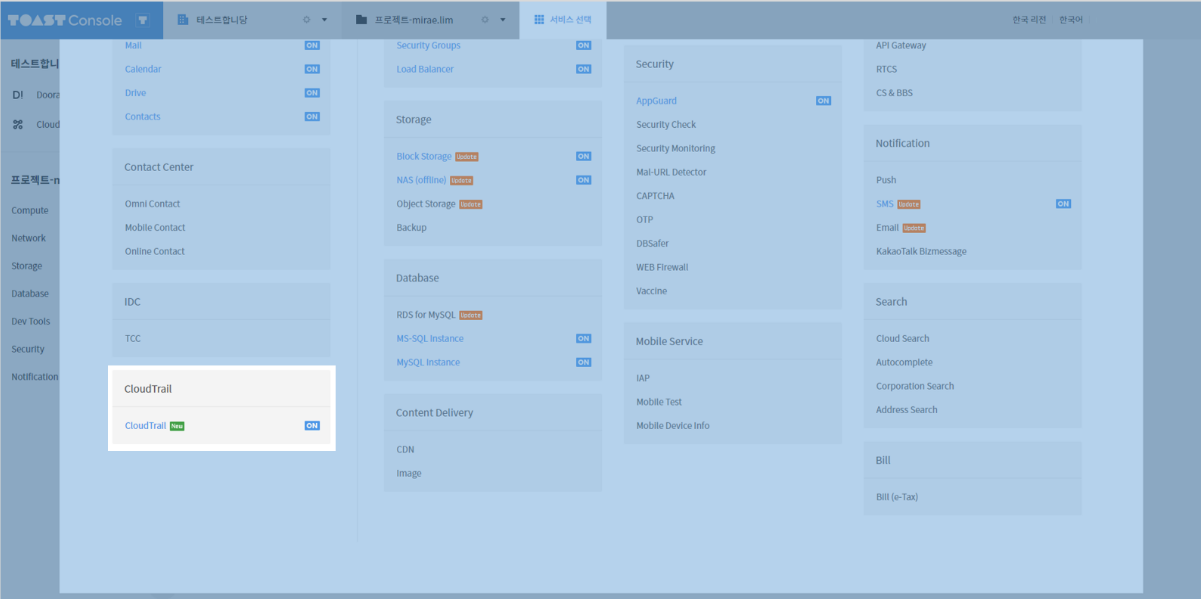Open WEB Firewall service
This screenshot has width=1201, height=599.
(662, 267)
